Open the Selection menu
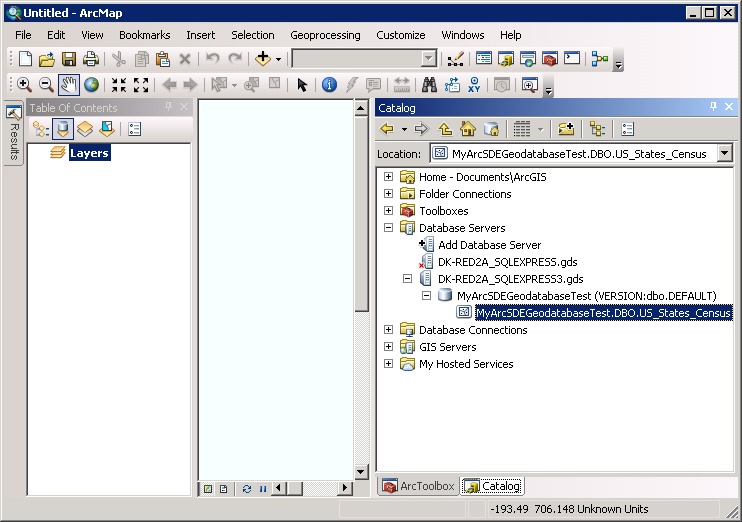Screen dimensions: 742x522 pyautogui.click(x=253, y=35)
